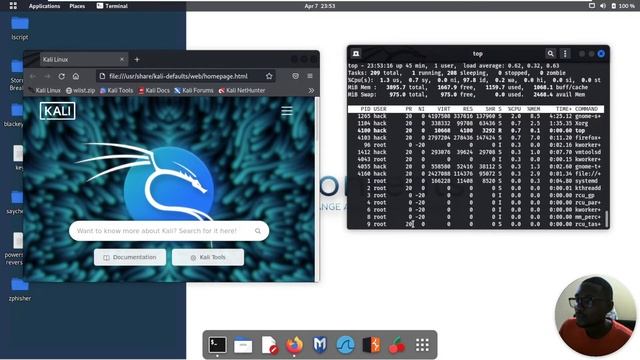Open the Terminal app menu in top bar

click(112, 6)
